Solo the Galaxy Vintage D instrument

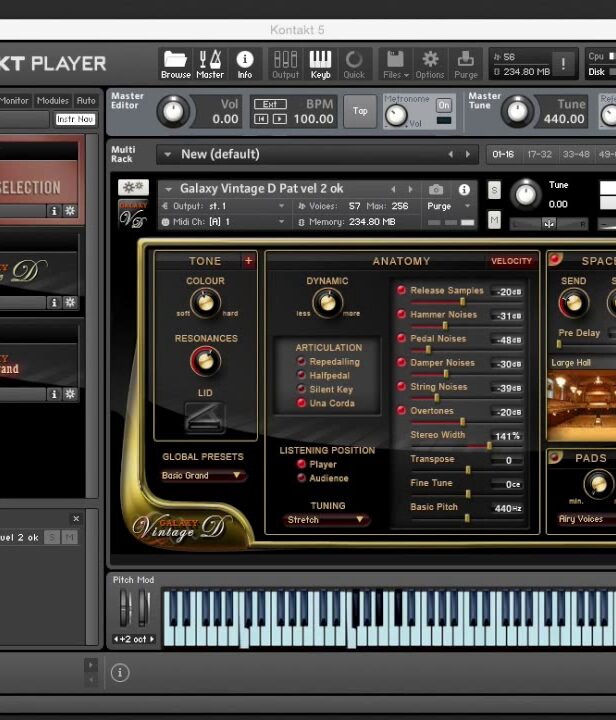tap(494, 190)
